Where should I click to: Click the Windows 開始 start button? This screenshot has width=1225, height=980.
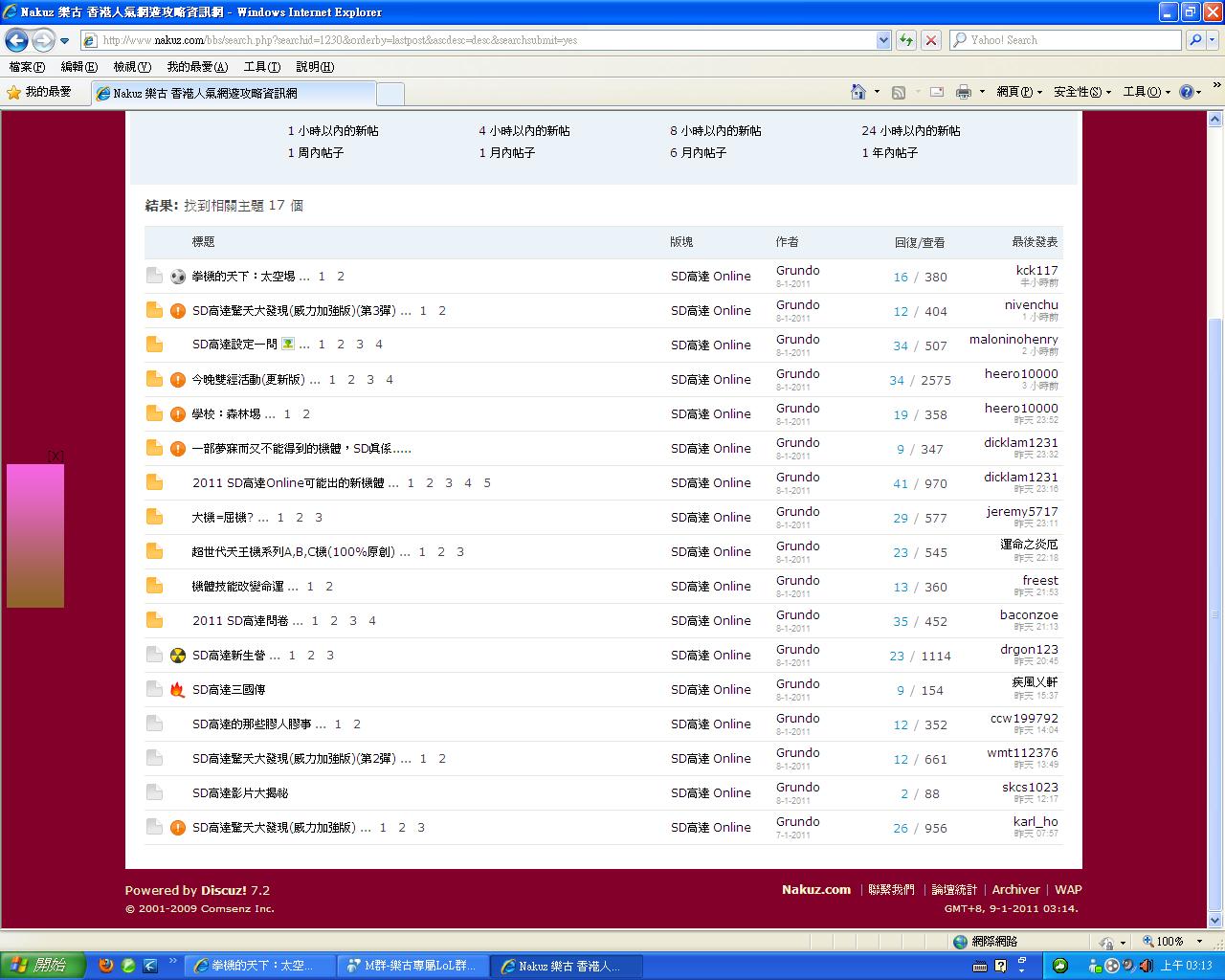(43, 966)
